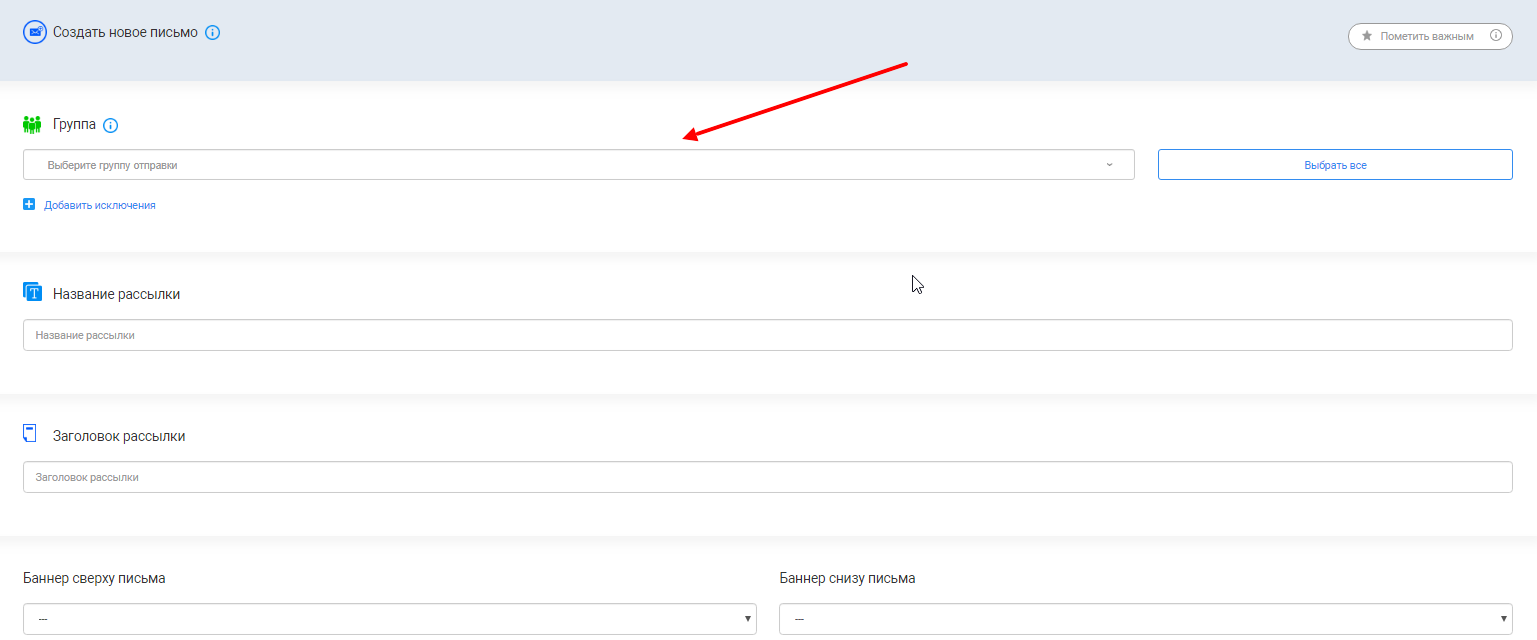Image resolution: width=1537 pixels, height=640 pixels.
Task: Click the envelope icon beside Создать новое письмо
Action: [x=35, y=32]
